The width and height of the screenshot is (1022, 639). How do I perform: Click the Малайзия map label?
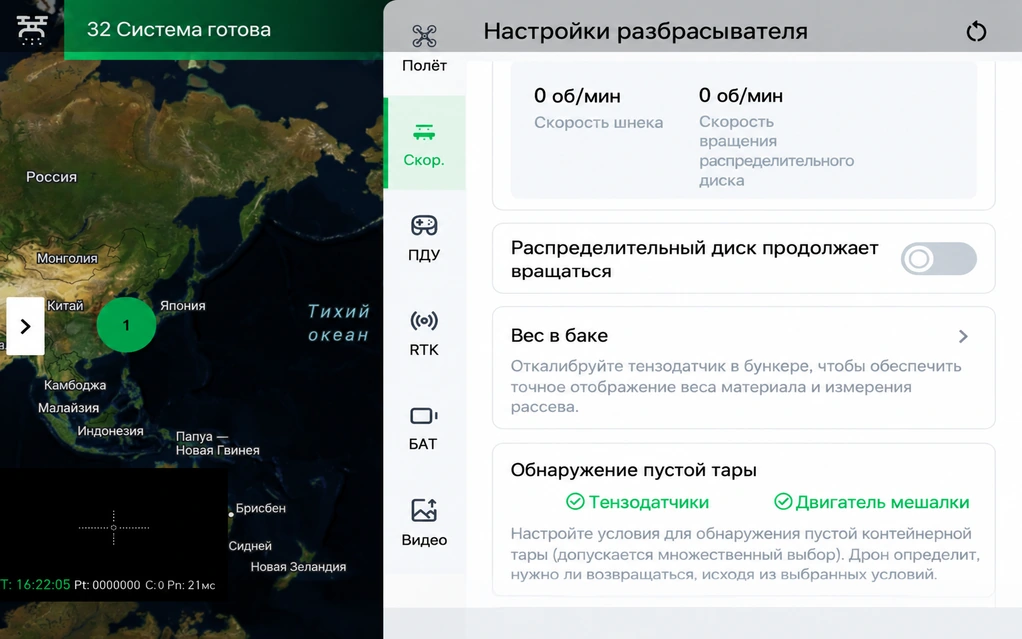pos(68,408)
